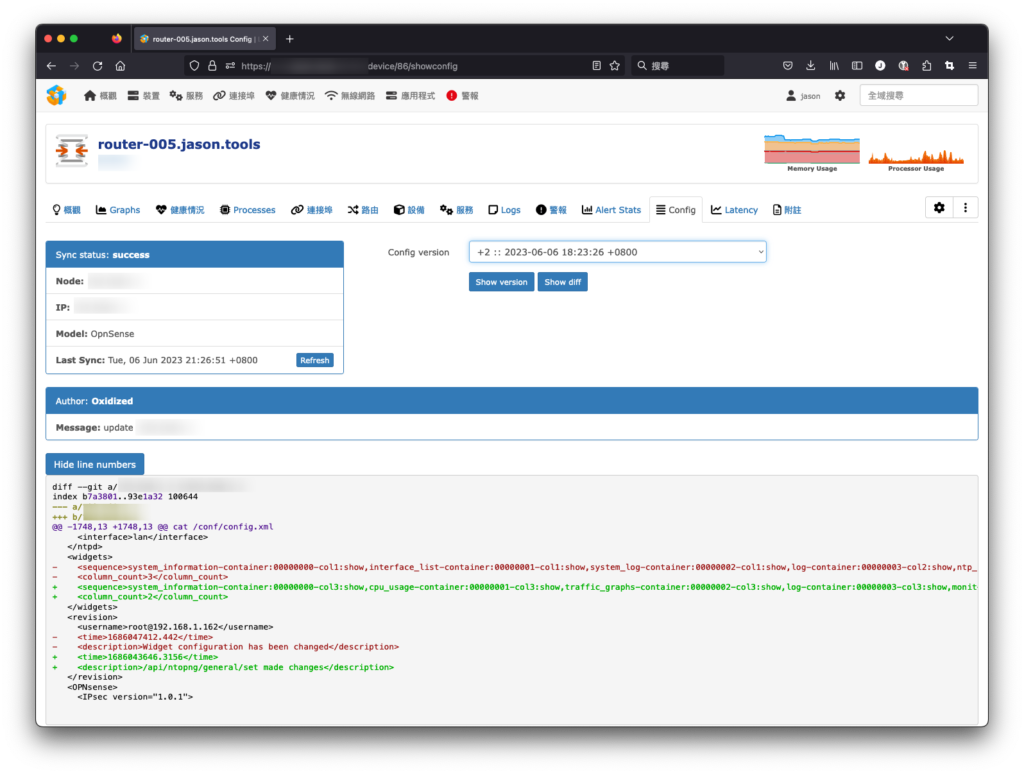Open the router-005.jason.tools hostname link
The width and height of the screenshot is (1024, 774).
pos(179,144)
